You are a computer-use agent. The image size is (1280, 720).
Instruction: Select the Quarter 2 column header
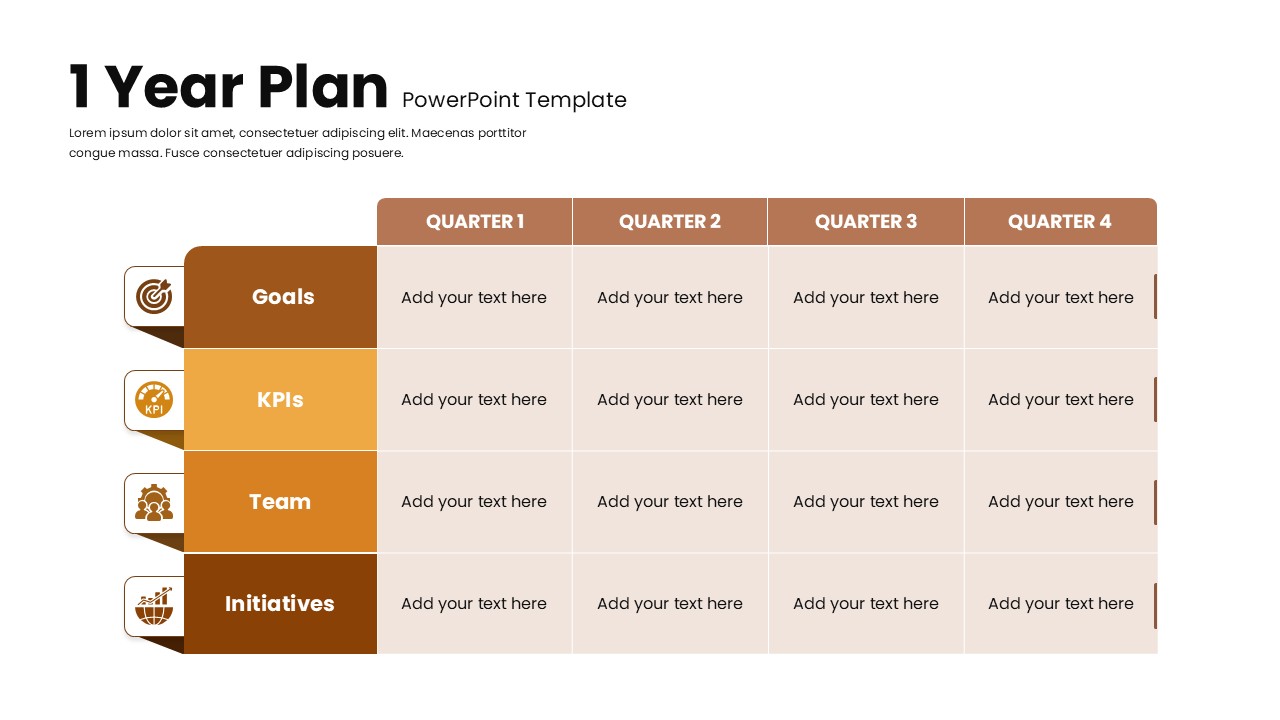[x=670, y=222]
